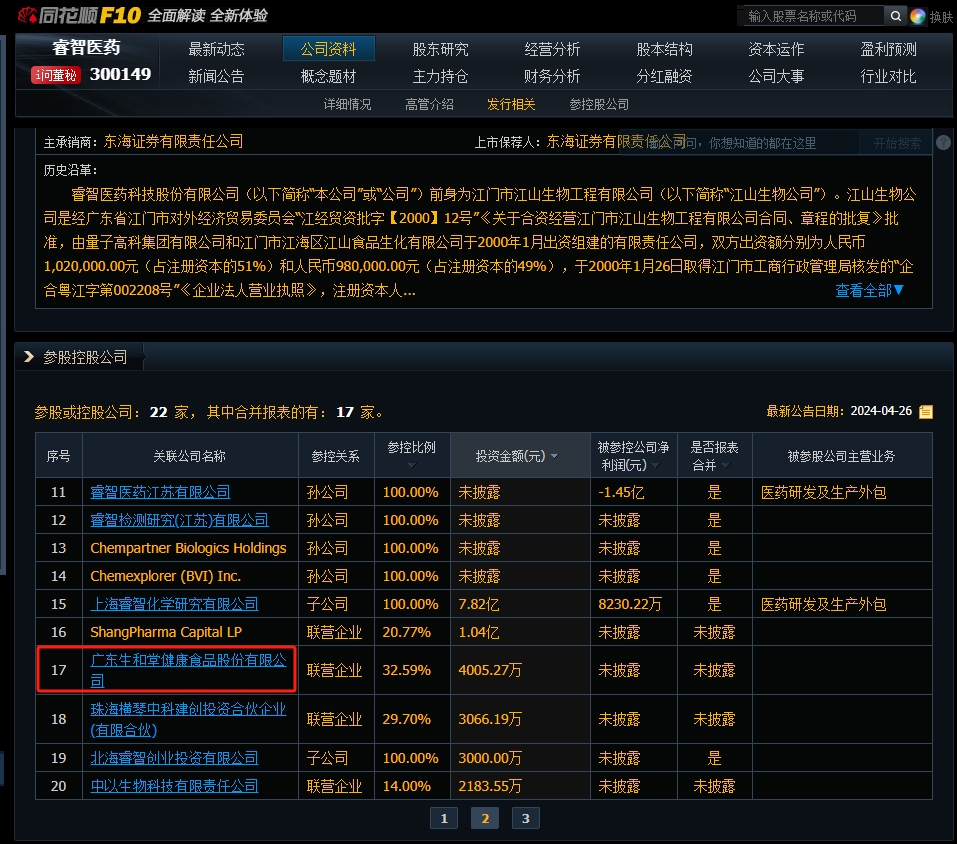Sort by 投资金额(元) column
The image size is (957, 844).
[x=516, y=456]
